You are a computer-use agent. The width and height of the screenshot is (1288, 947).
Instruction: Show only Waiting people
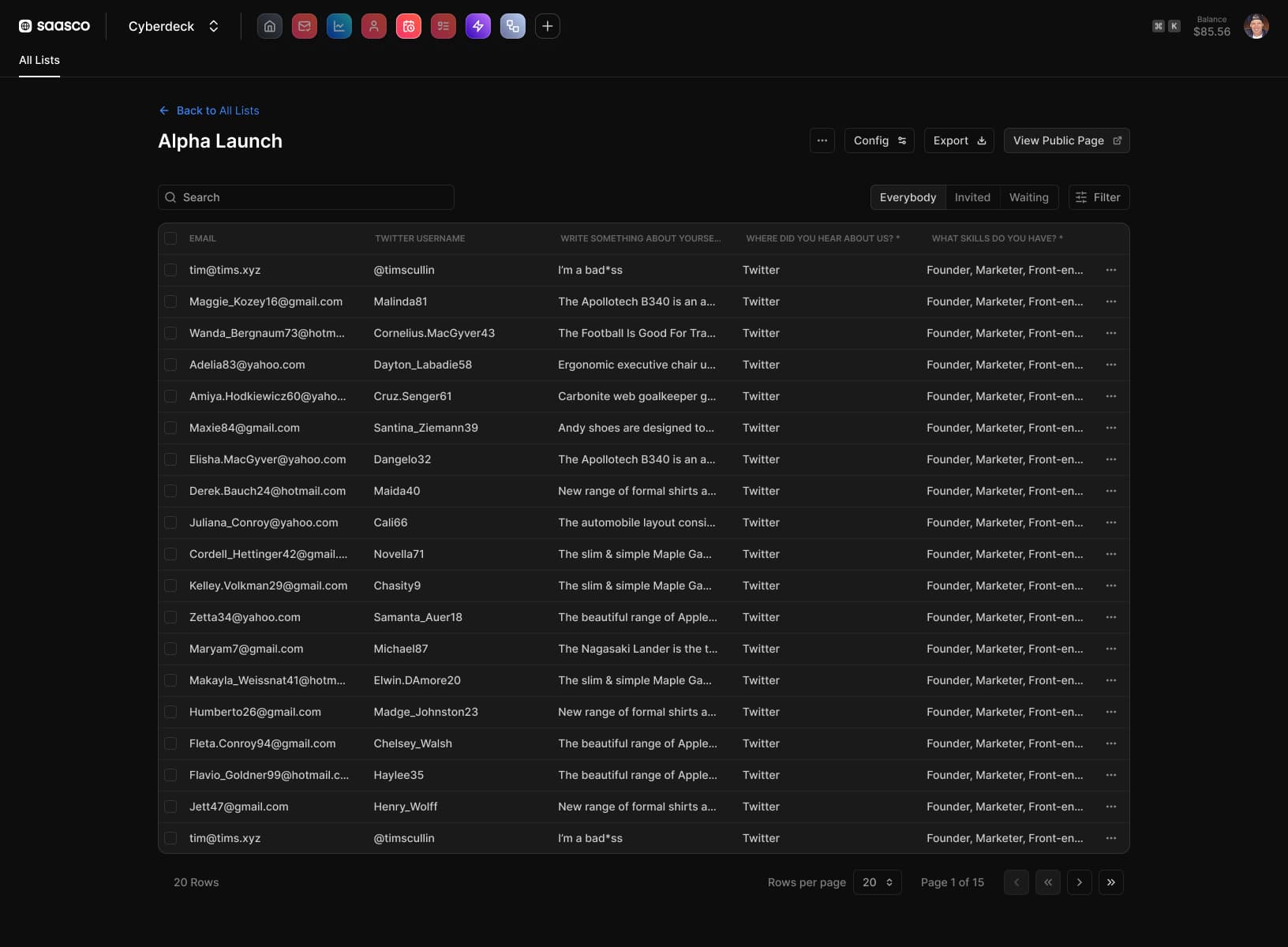[x=1028, y=197]
